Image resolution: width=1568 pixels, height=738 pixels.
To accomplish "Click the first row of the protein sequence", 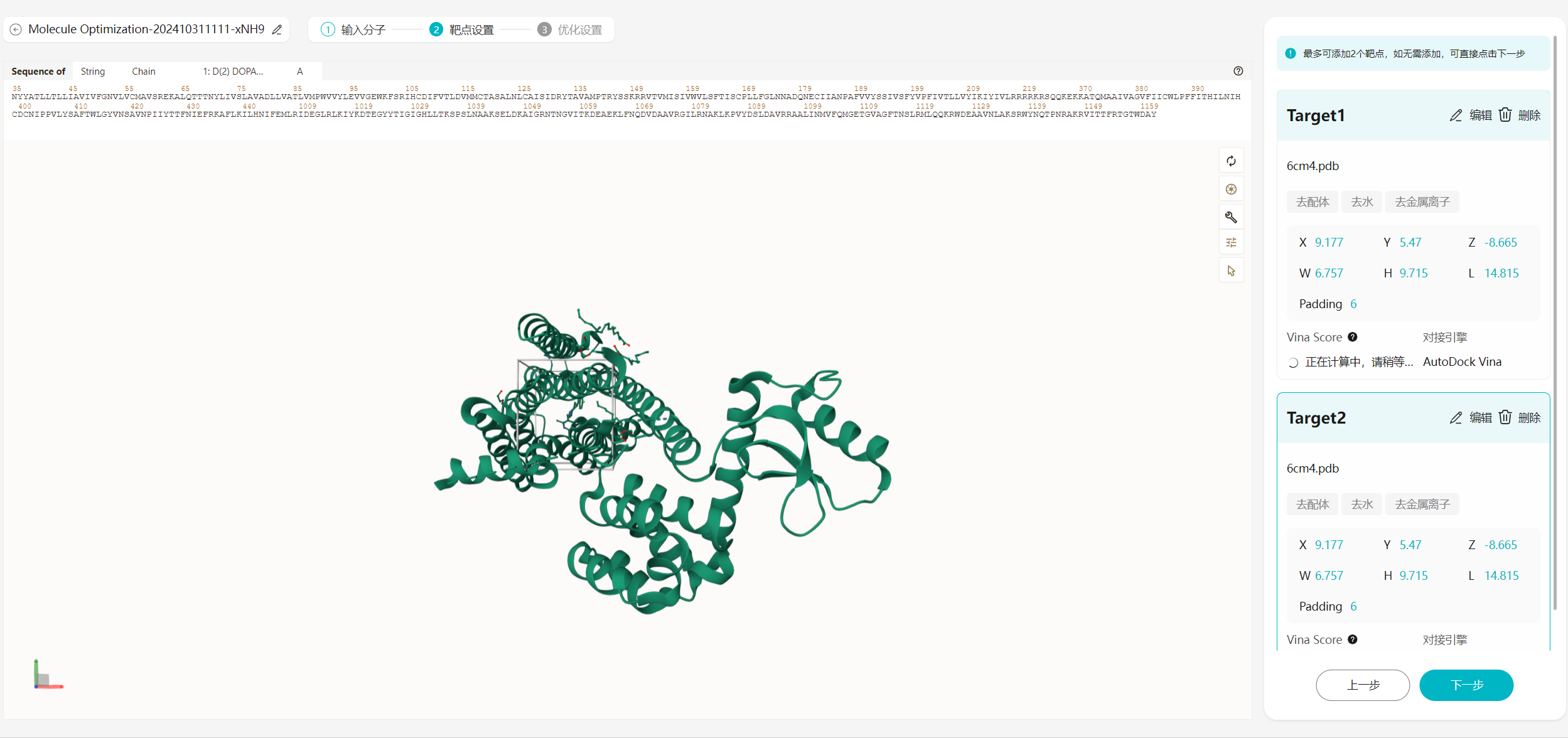I will click(626, 97).
